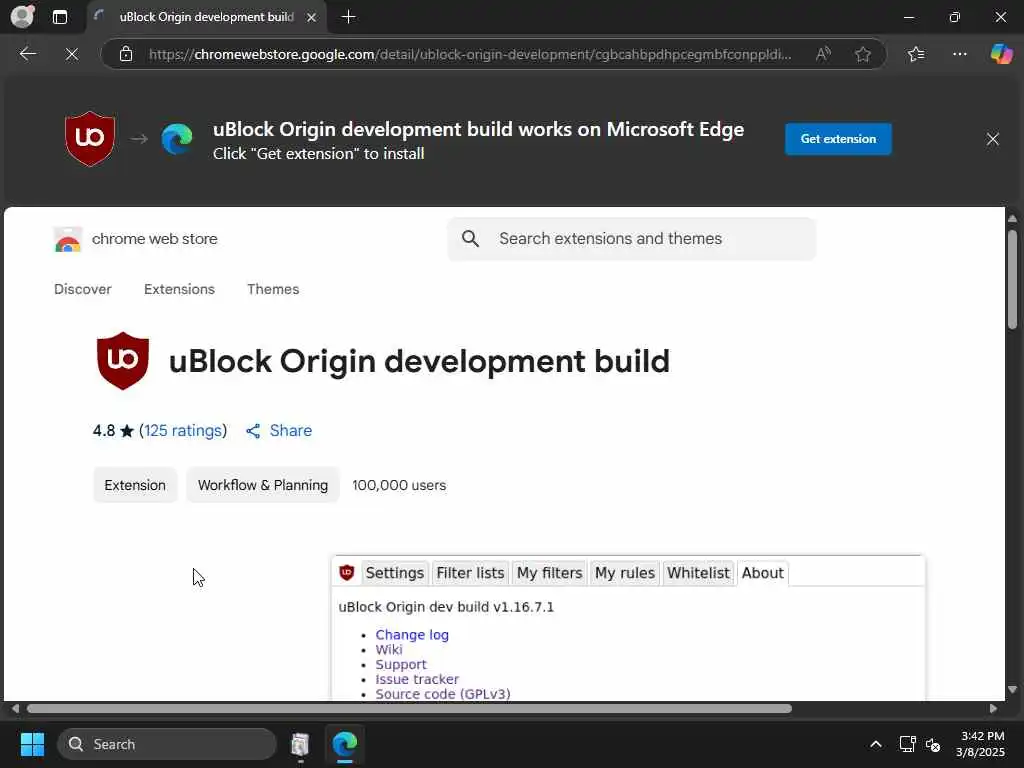Open a new tab with plus button
This screenshot has width=1024, height=768.
point(349,17)
